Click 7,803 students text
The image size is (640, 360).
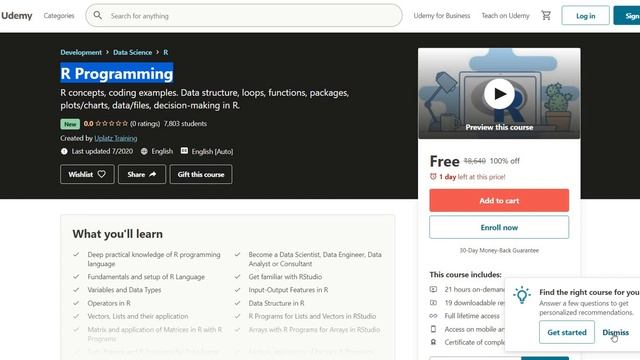pyautogui.click(x=185, y=123)
